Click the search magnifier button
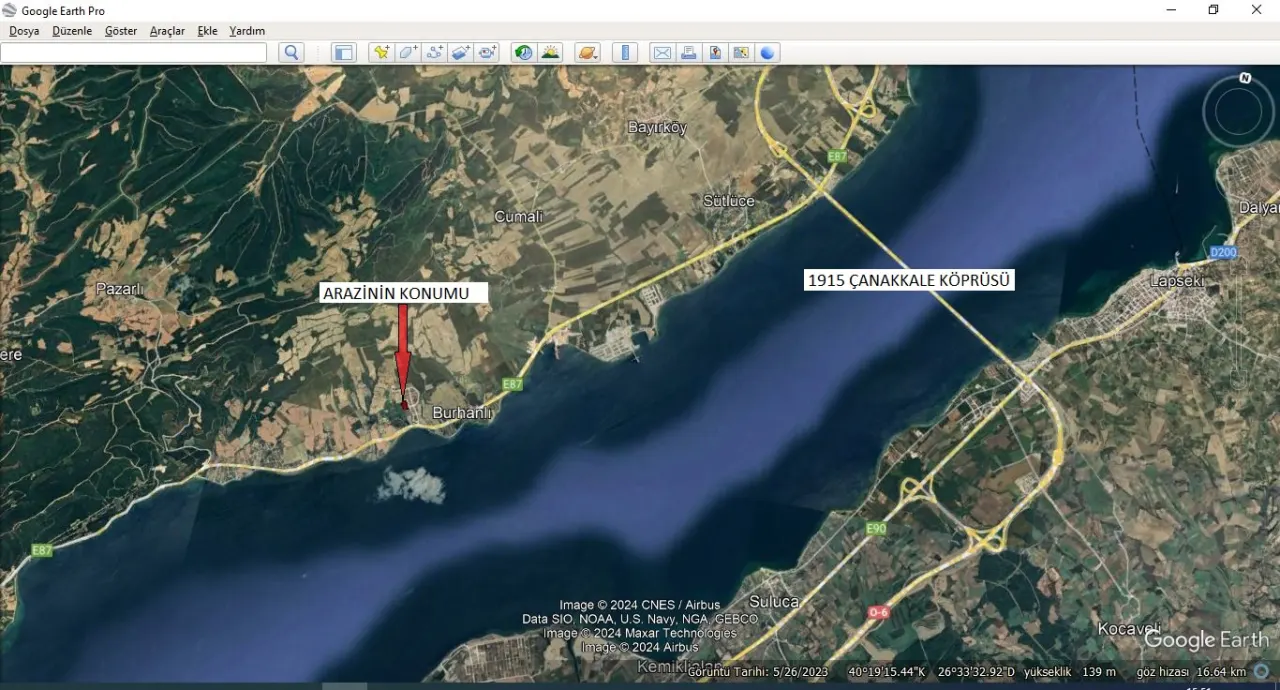Viewport: 1280px width, 690px height. coord(291,53)
